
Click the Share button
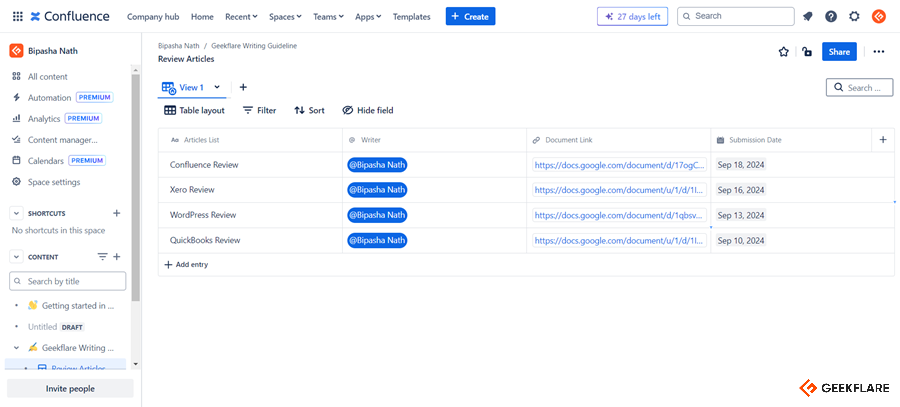coord(839,52)
